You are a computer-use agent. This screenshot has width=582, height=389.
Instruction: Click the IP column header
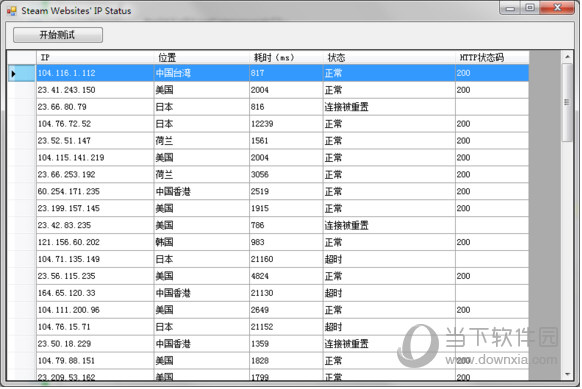(95, 58)
